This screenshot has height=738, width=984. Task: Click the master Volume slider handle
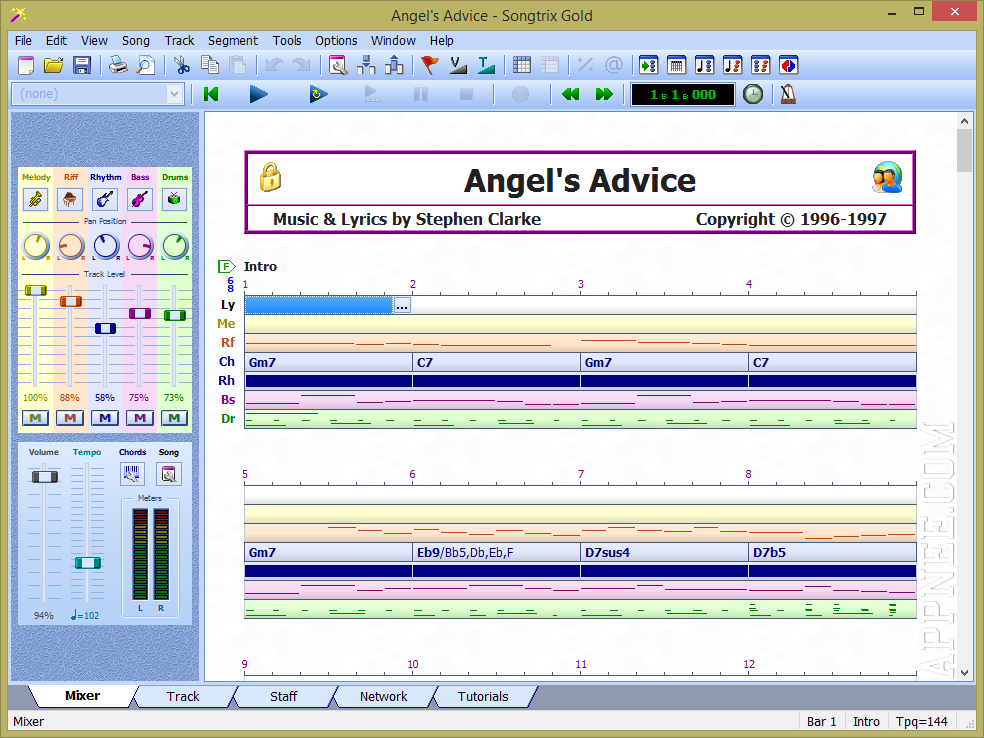tap(45, 476)
